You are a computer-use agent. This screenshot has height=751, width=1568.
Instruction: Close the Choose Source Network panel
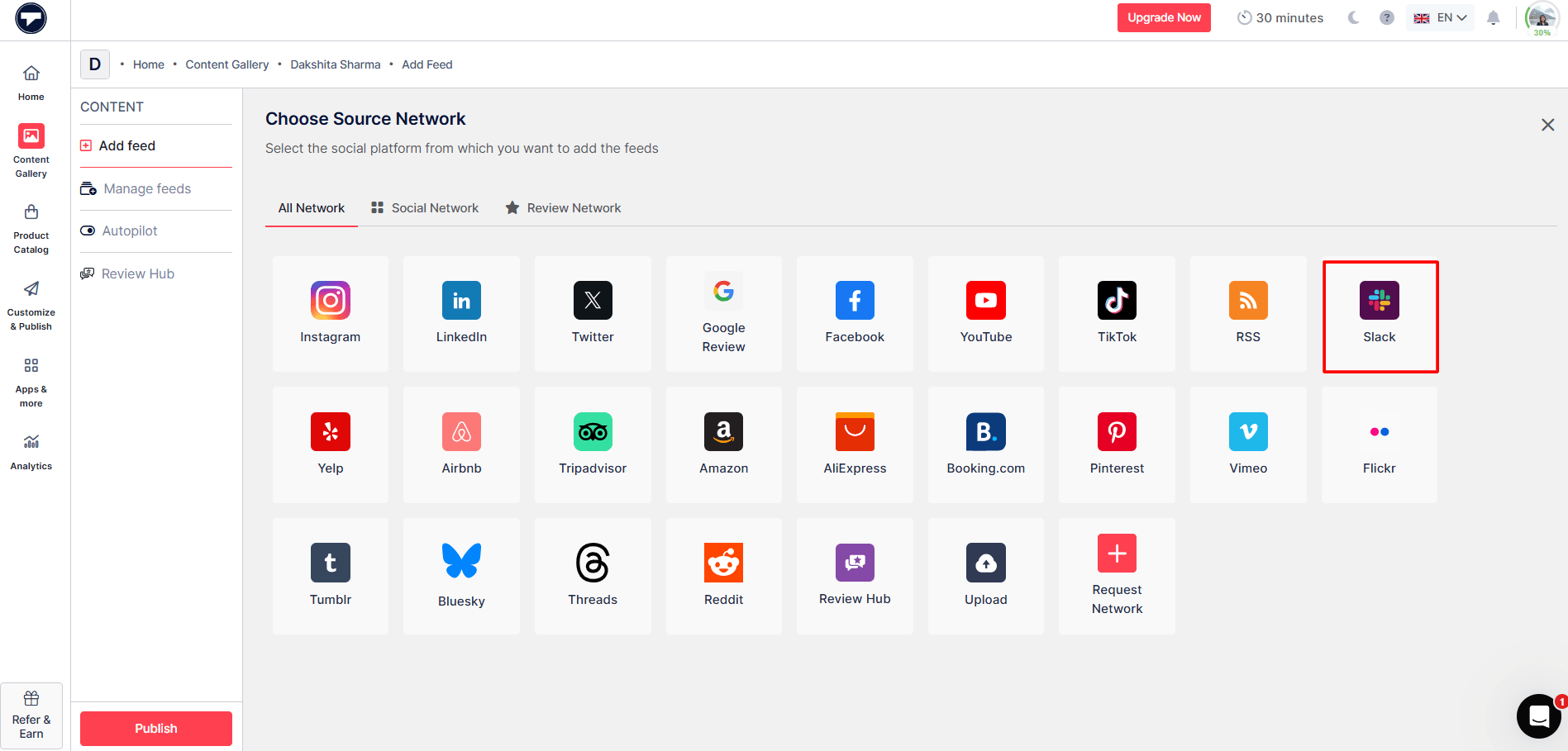[x=1548, y=125]
